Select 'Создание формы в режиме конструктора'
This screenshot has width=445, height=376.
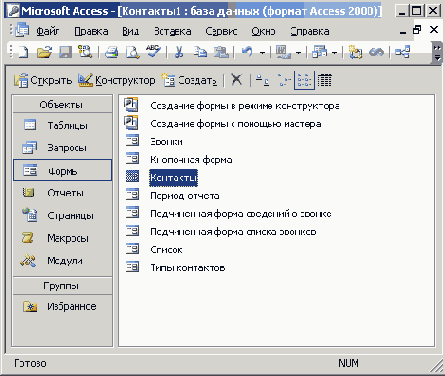245,106
